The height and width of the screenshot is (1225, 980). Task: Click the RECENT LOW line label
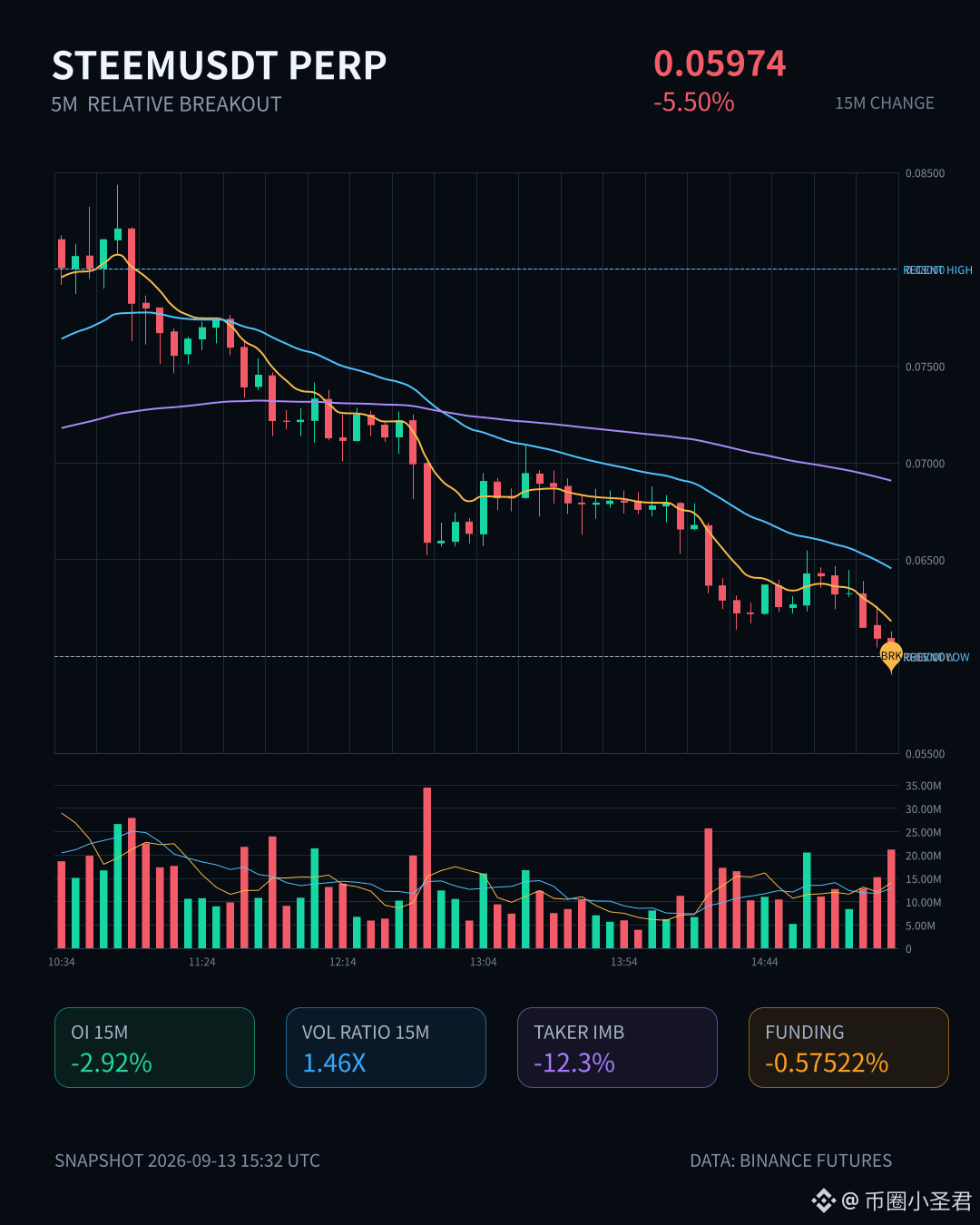tap(936, 657)
